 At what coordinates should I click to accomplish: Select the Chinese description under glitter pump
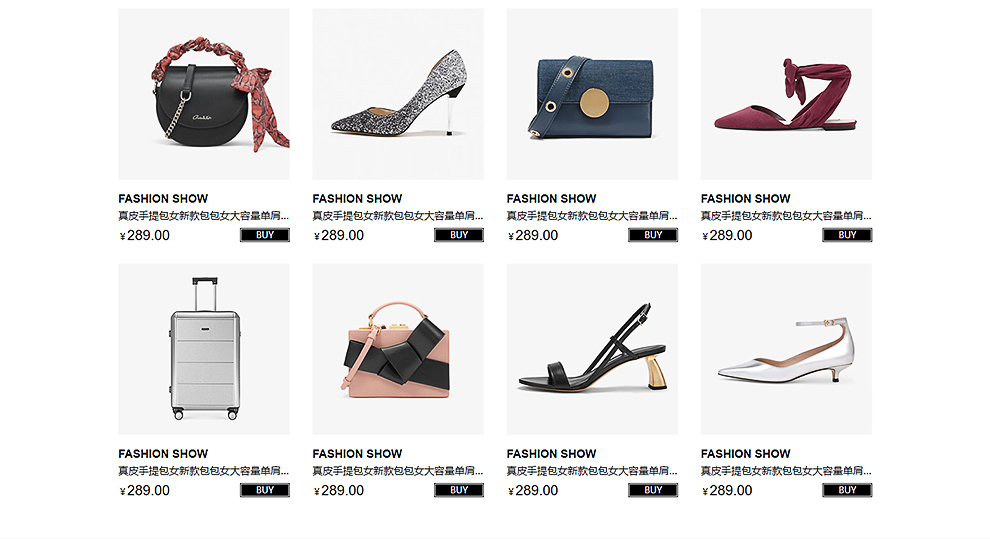tap(398, 216)
